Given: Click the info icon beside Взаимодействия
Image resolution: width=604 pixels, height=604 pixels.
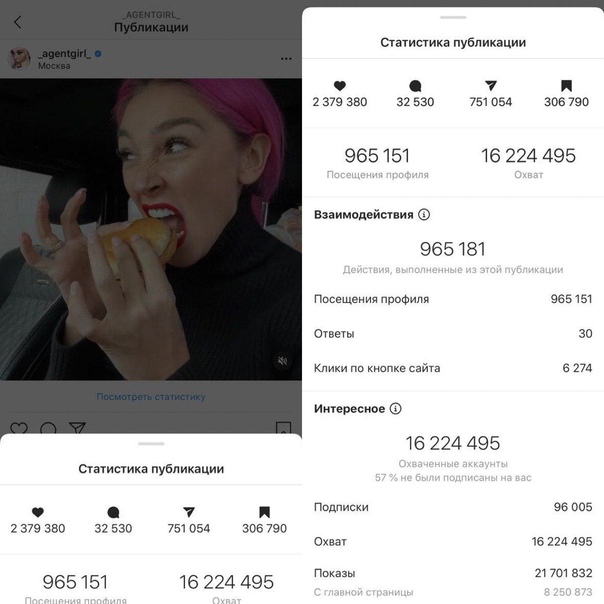Looking at the screenshot, I should tap(424, 214).
